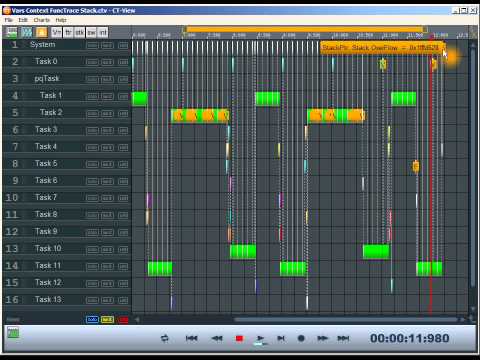This screenshot has width=480, height=360.
Task: Toggle the sw toolbar button
Action: click(91, 32)
